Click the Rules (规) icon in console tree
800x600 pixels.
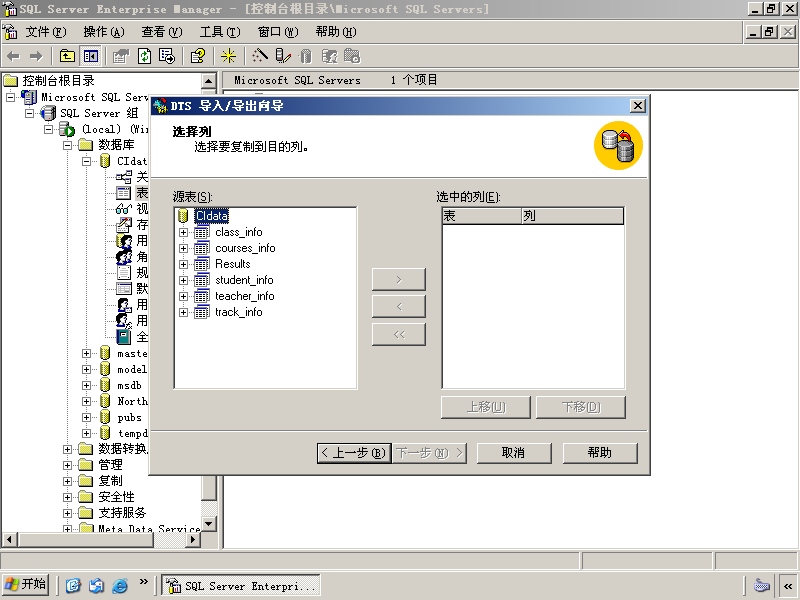tap(123, 272)
